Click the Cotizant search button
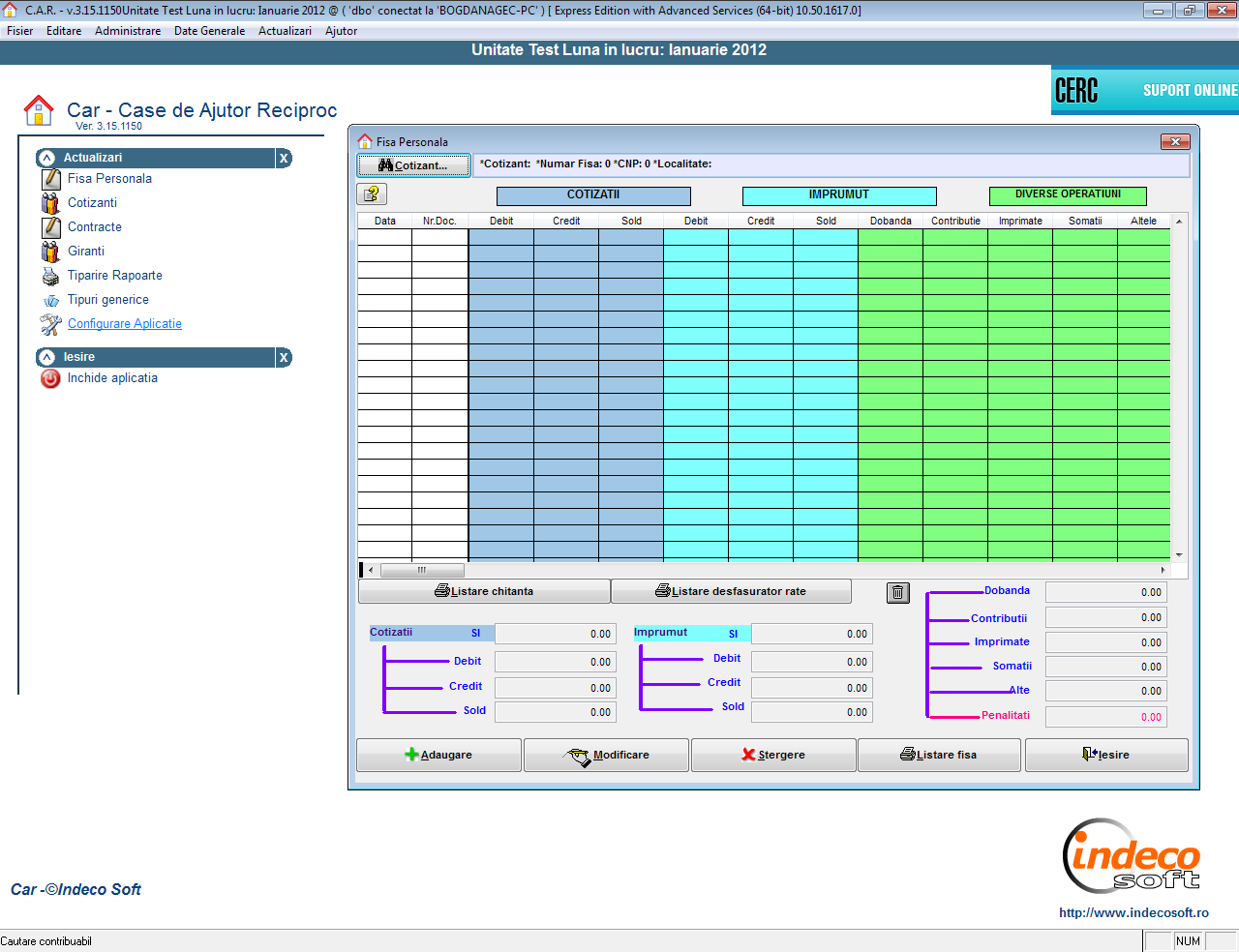 click(413, 165)
